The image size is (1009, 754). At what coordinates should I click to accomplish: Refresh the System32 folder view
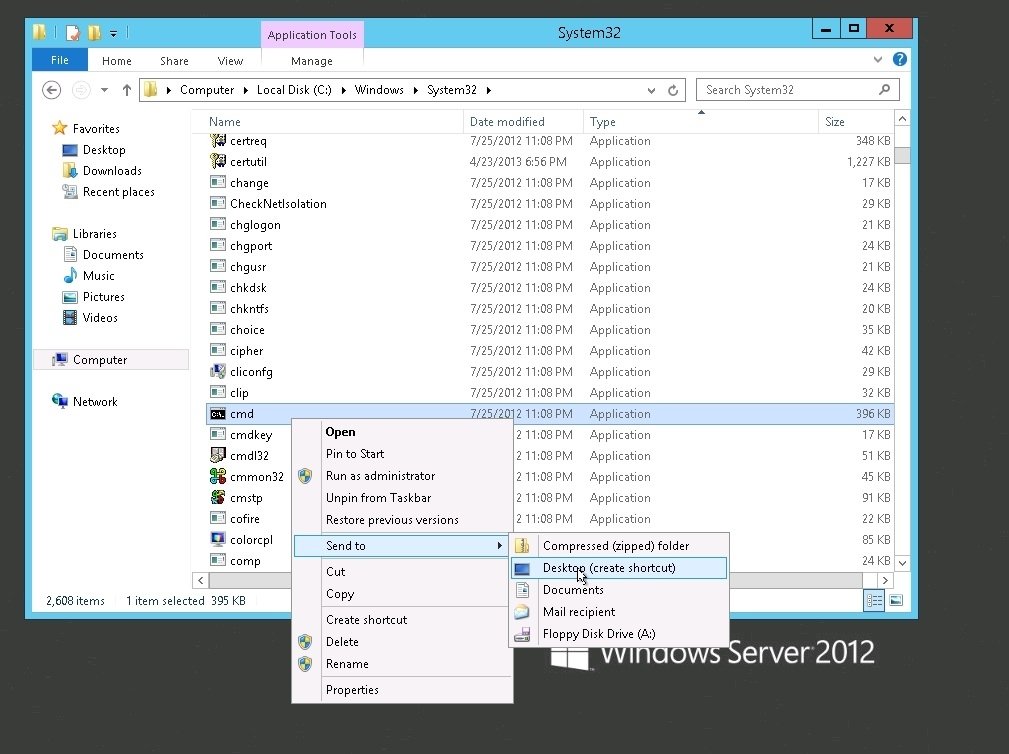pos(673,90)
